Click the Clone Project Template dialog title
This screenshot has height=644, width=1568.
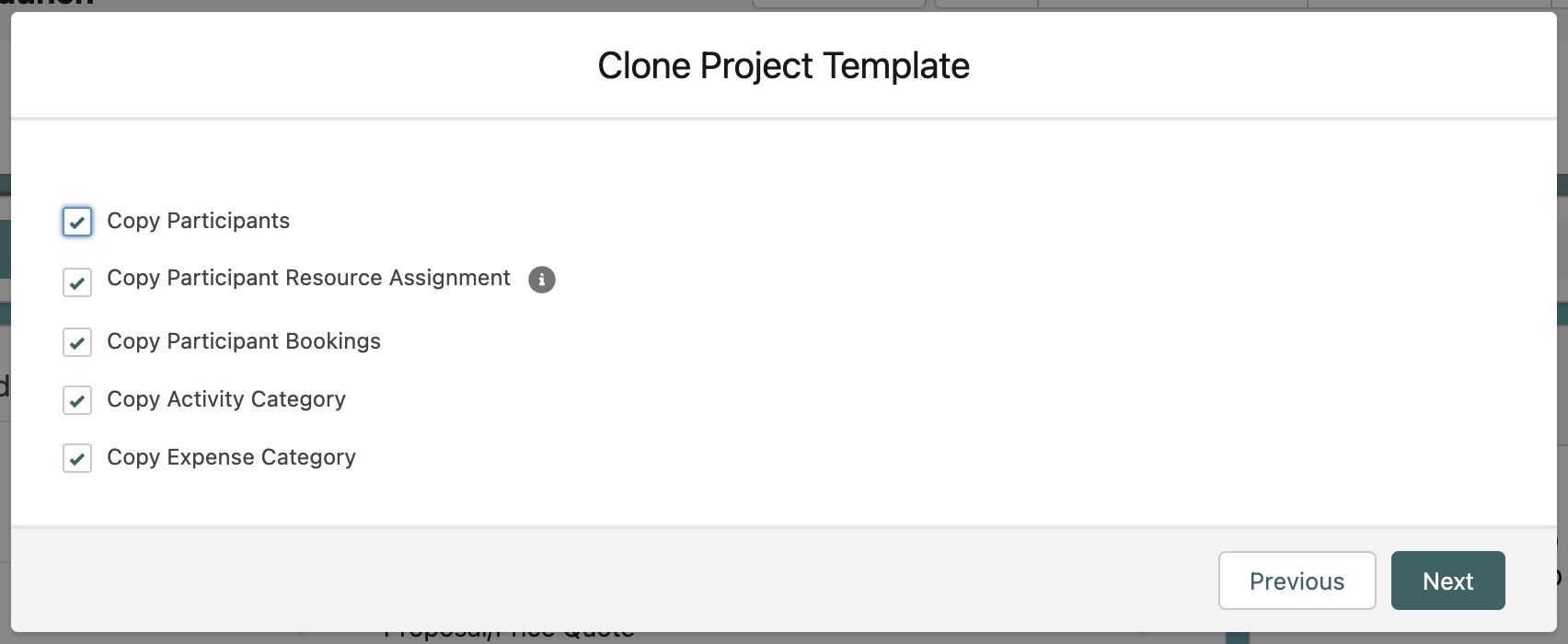pos(783,65)
